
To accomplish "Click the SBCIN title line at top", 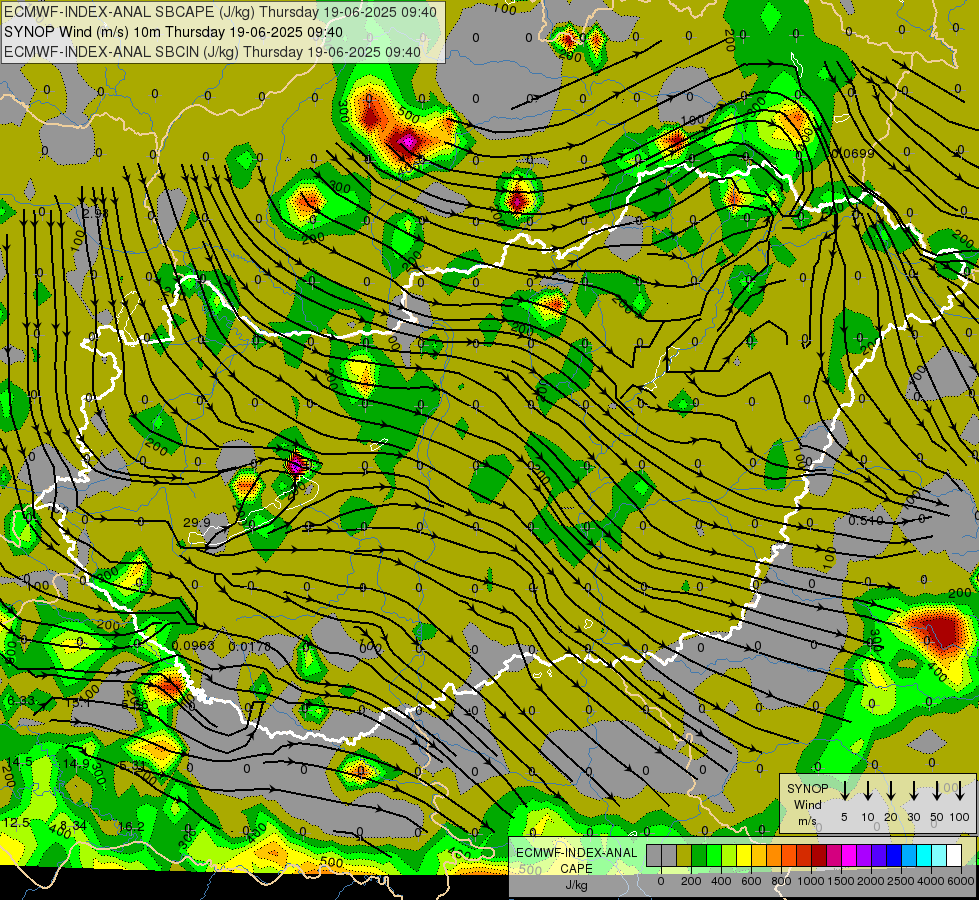I will click(212, 52).
